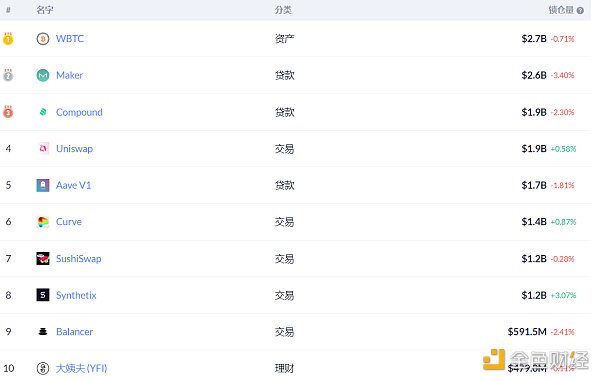Screen dimensions: 600x381
Task: Open the WBTC project link
Action: (x=70, y=39)
